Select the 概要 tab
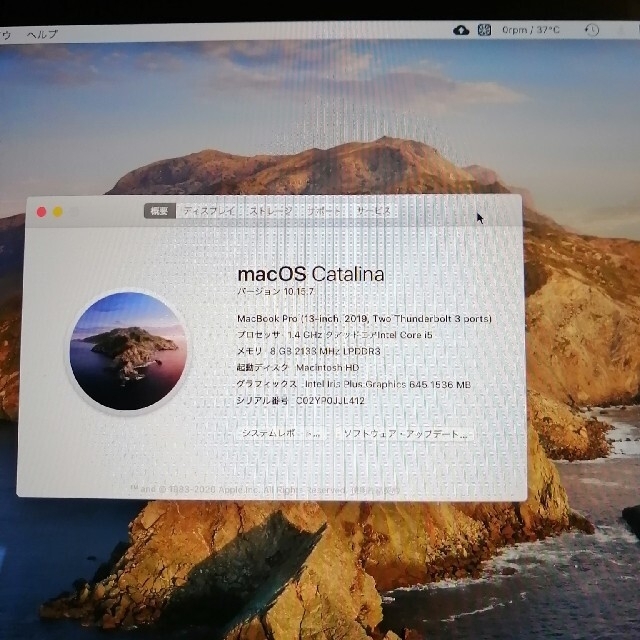The image size is (640, 640). tap(159, 211)
